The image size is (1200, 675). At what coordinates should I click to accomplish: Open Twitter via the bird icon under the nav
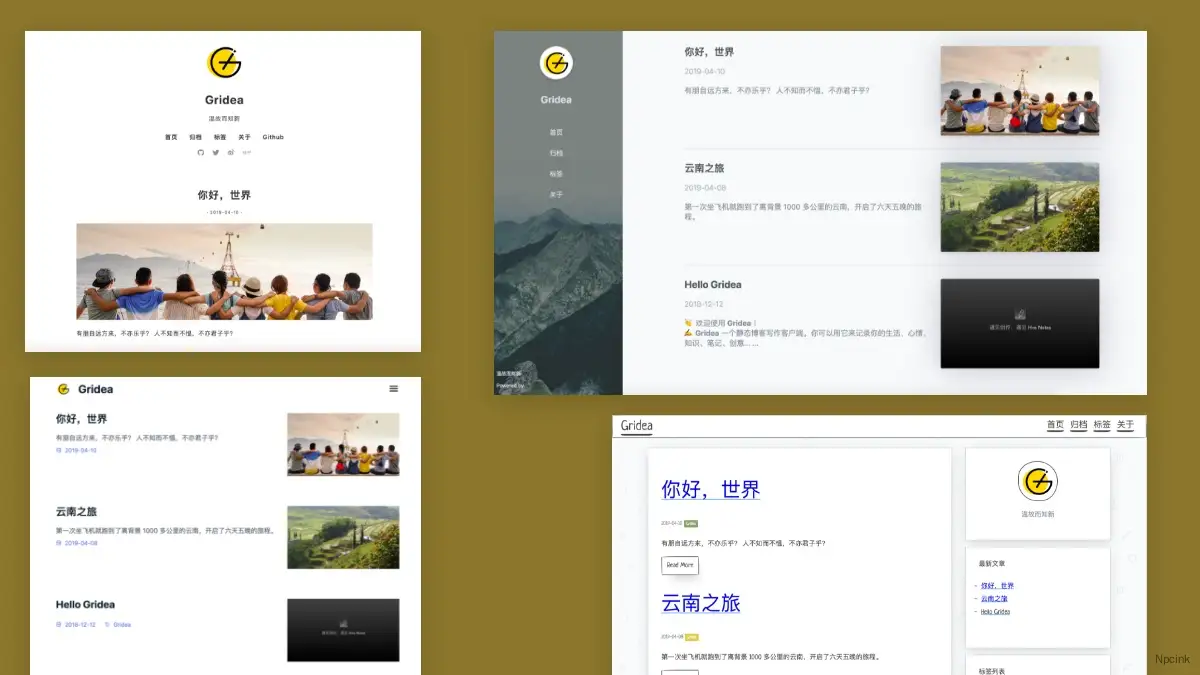coord(216,152)
